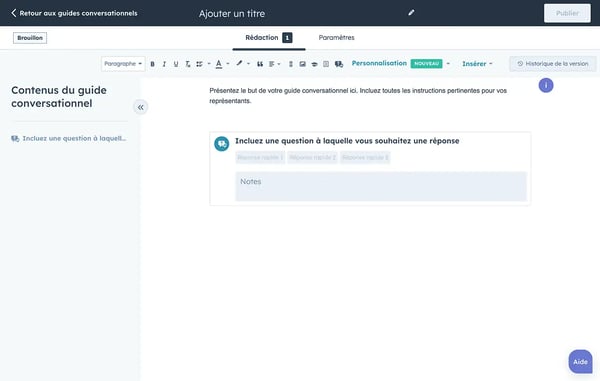Click the highlight color pen icon

239,64
